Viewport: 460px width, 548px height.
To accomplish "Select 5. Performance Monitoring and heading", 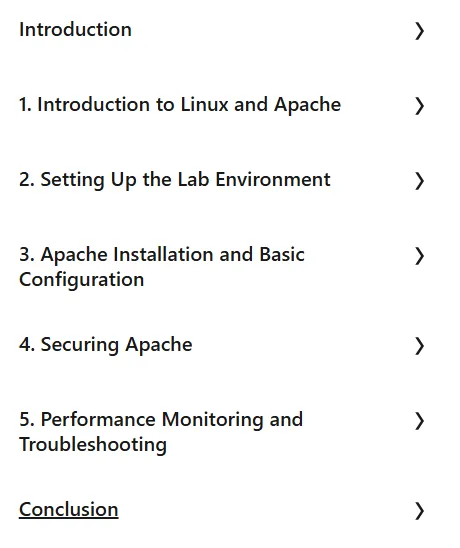I will pyautogui.click(x=161, y=419).
